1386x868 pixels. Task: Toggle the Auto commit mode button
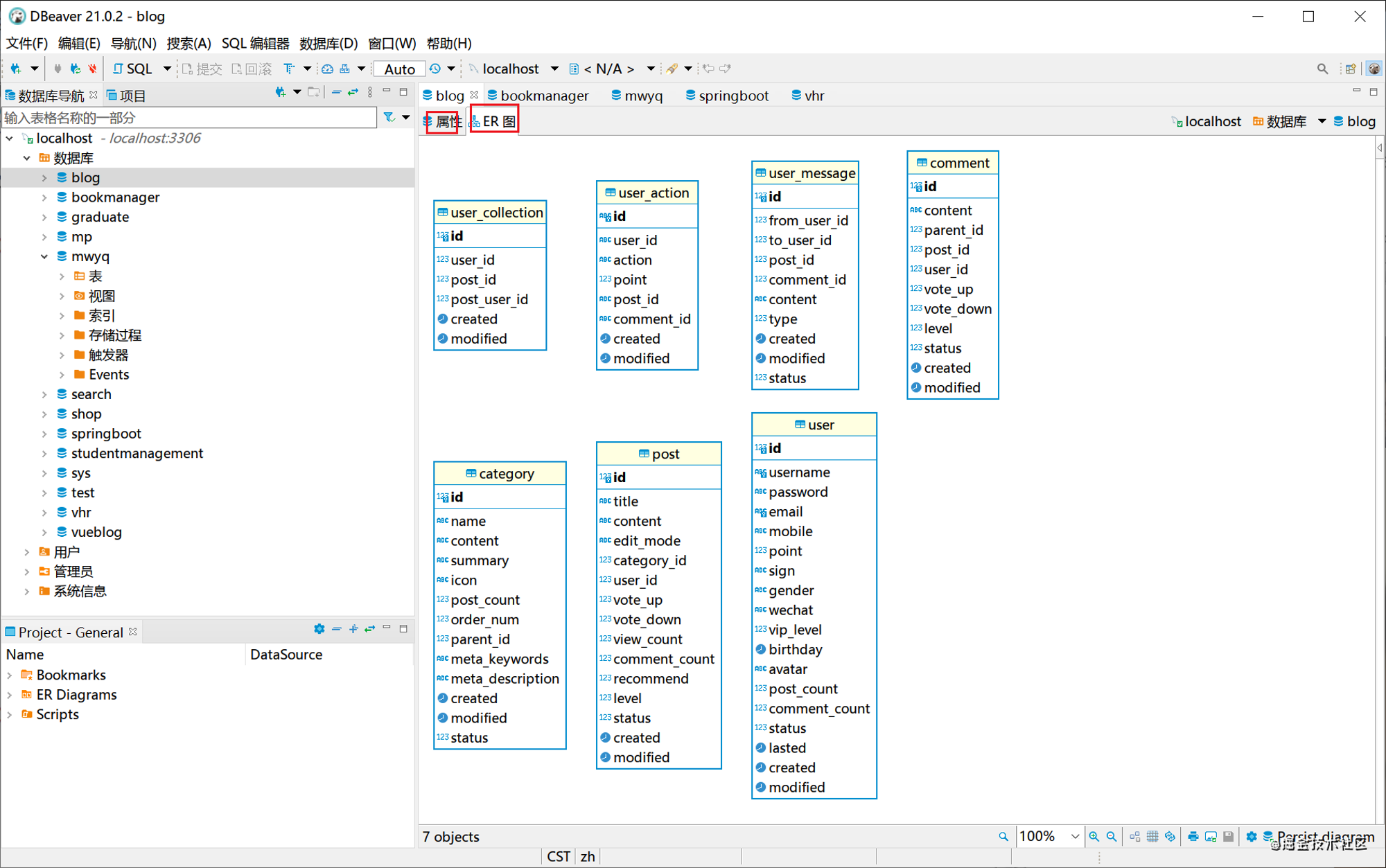point(399,69)
